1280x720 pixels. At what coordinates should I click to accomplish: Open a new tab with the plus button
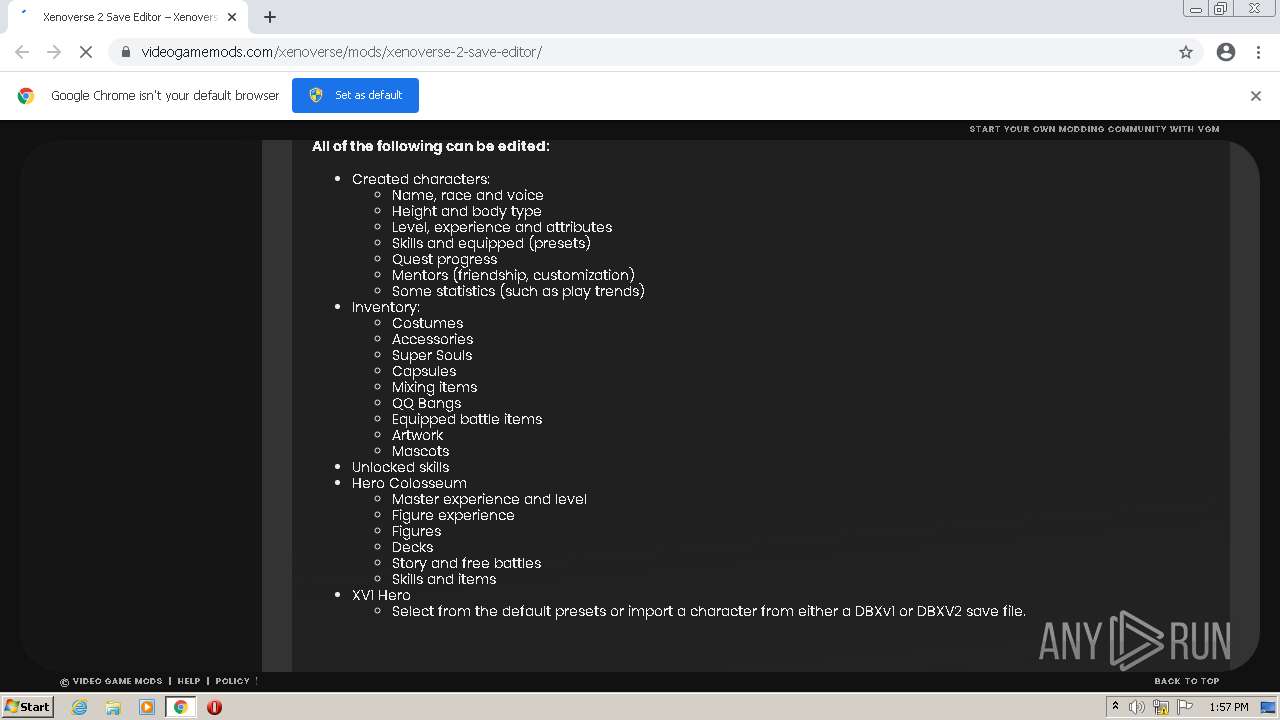270,17
